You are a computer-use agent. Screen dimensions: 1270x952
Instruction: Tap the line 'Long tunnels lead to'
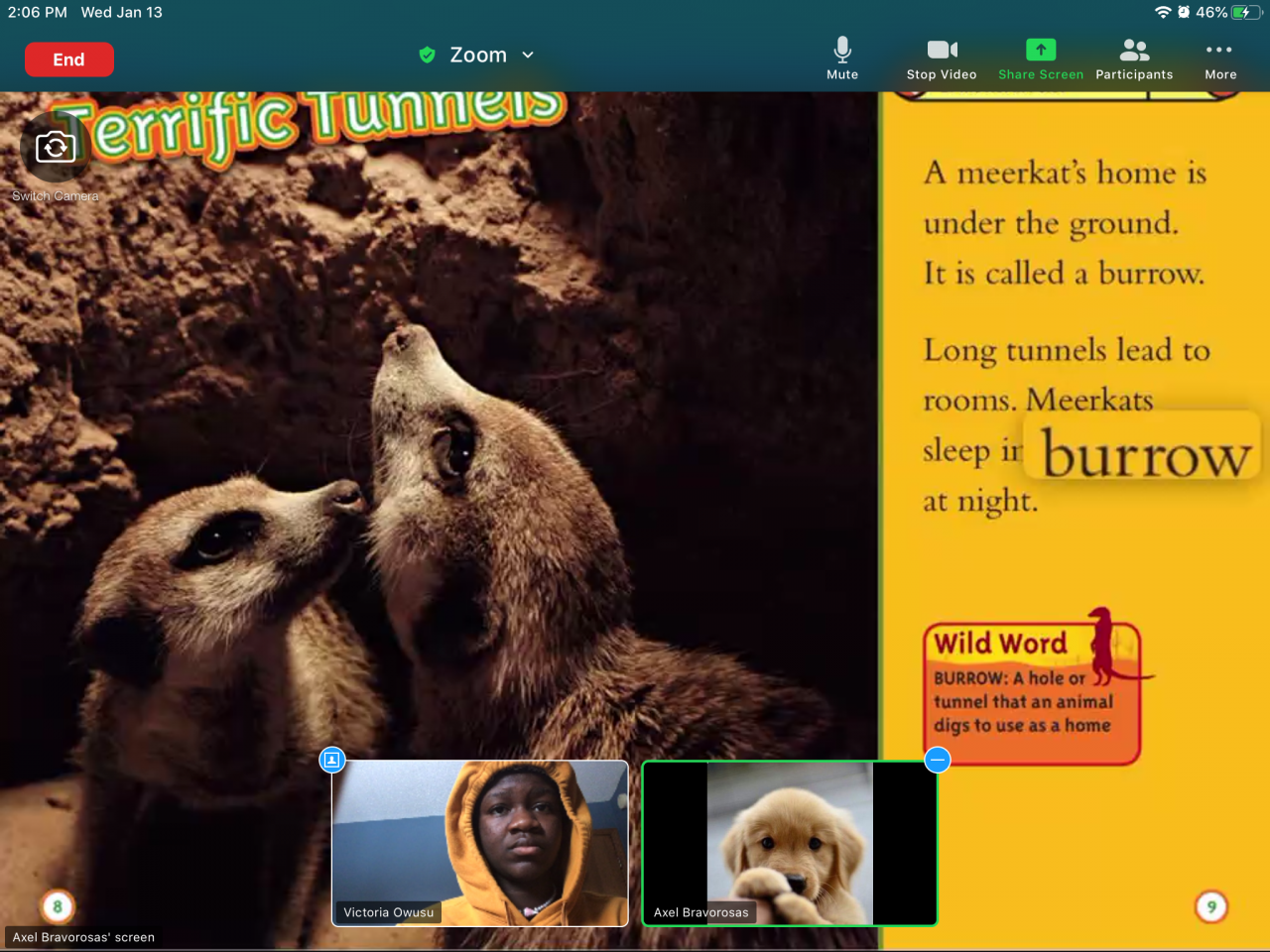pos(1067,350)
